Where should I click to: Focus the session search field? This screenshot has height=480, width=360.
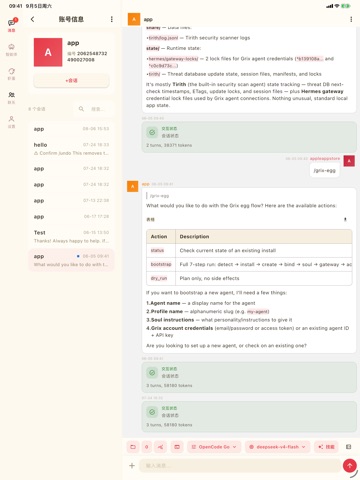point(94,109)
